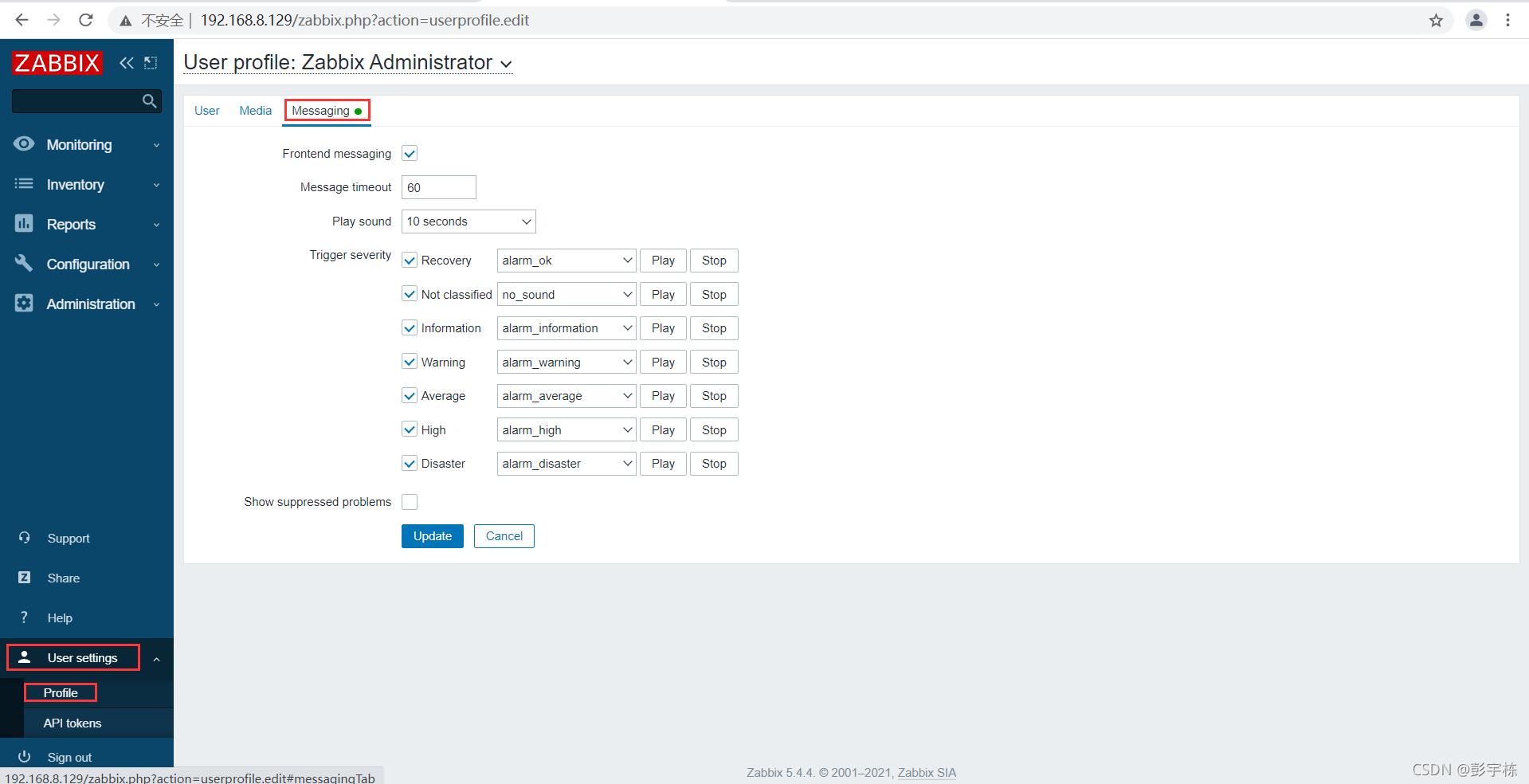Open the alarm_ok sound dropdown

pos(567,261)
